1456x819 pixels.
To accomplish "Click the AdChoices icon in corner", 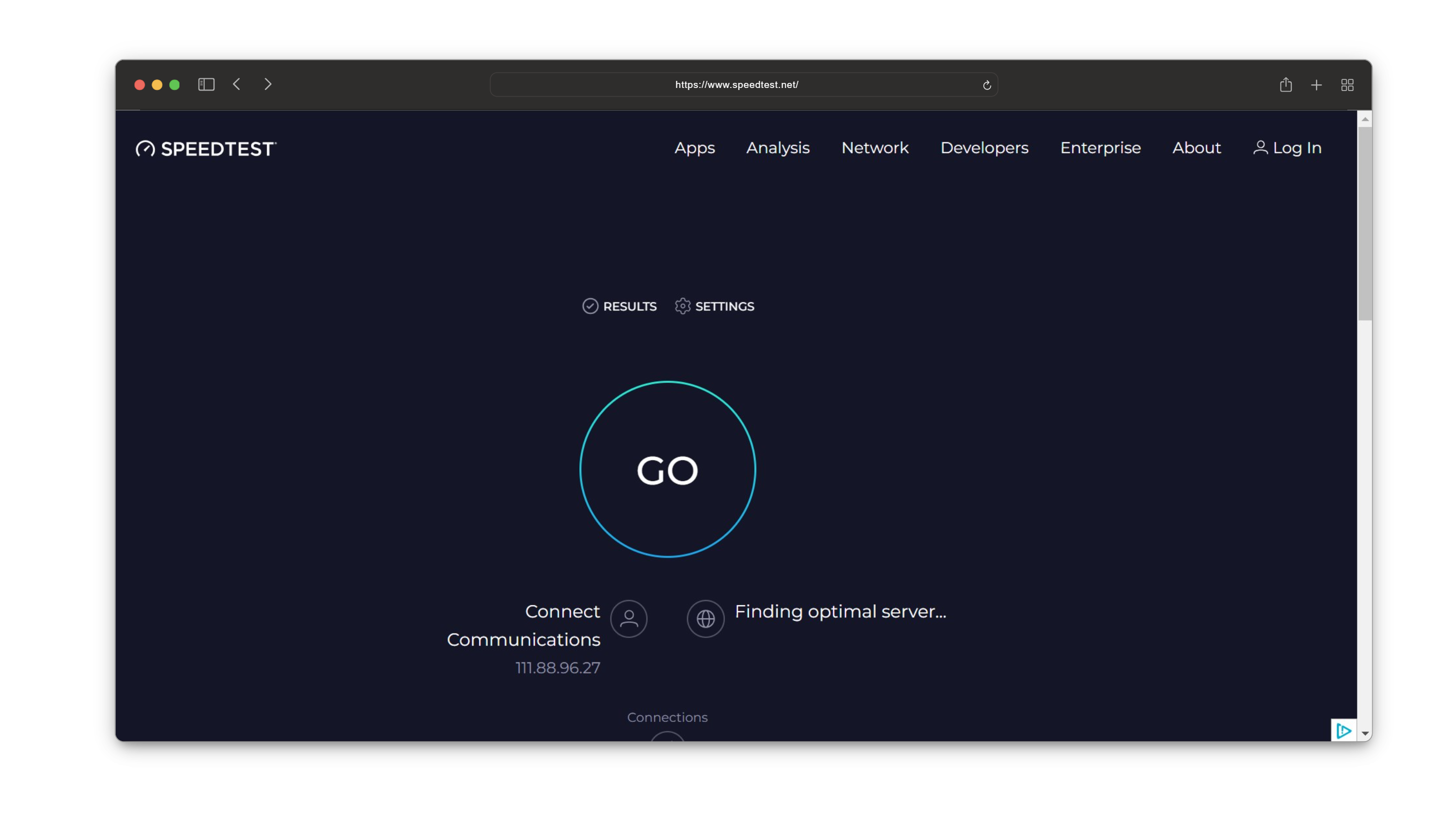I will (1344, 731).
